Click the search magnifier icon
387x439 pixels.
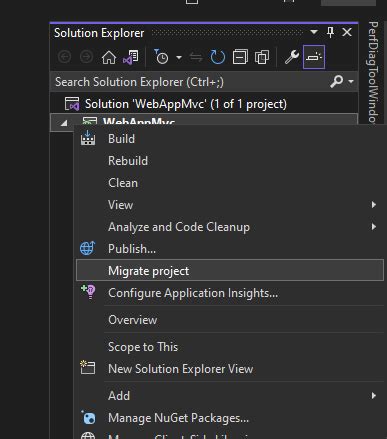point(336,81)
